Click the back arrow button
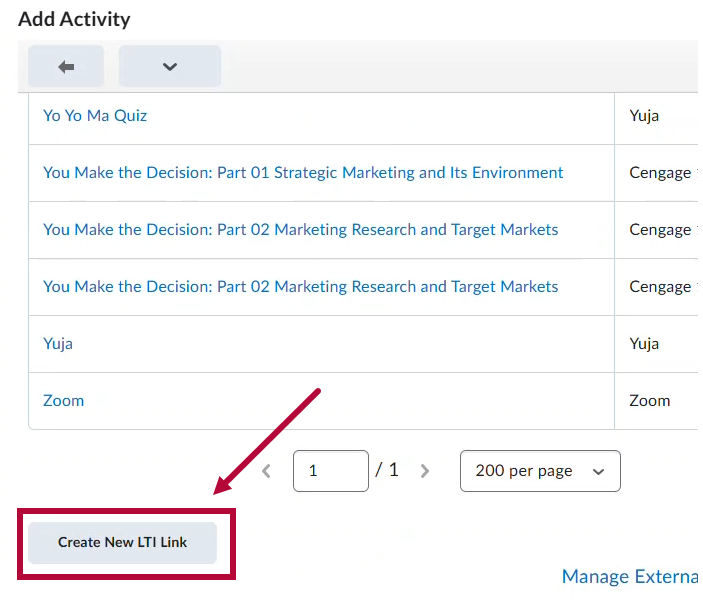 point(67,67)
